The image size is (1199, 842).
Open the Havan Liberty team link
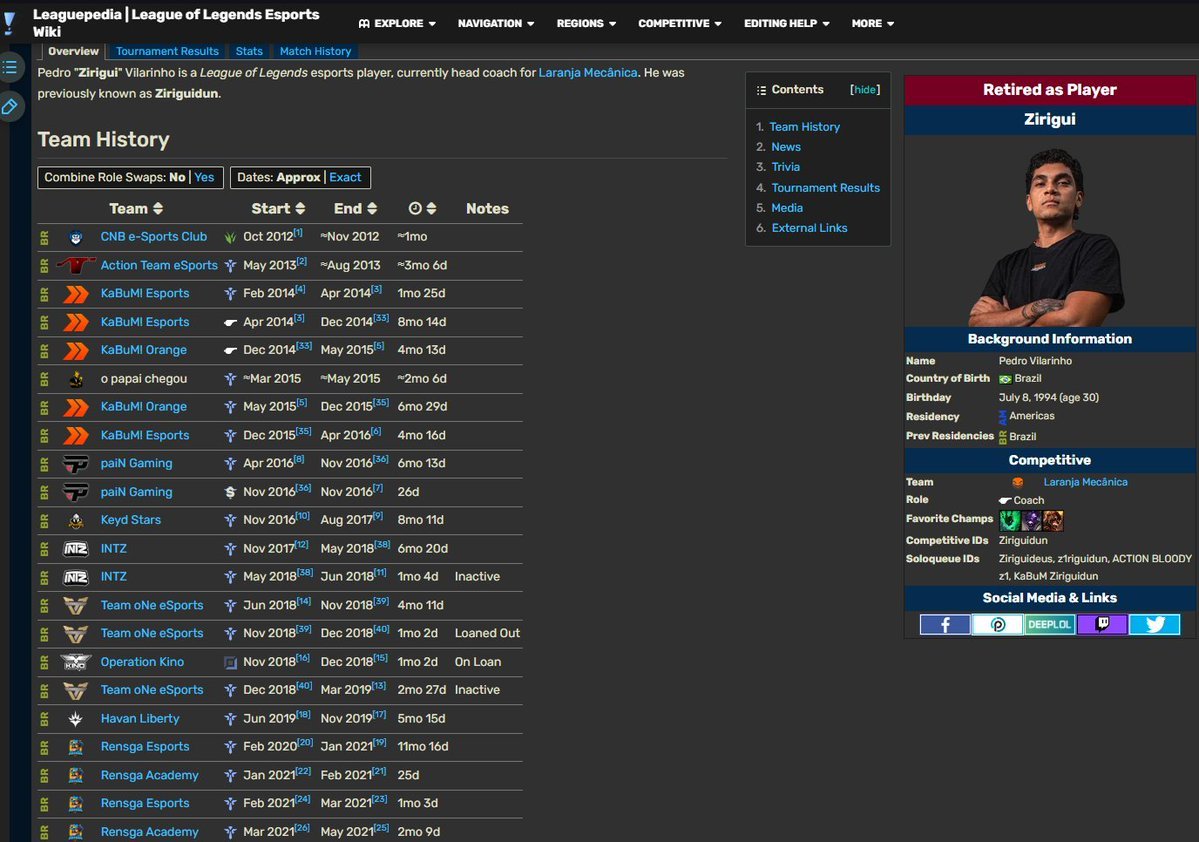(x=140, y=719)
